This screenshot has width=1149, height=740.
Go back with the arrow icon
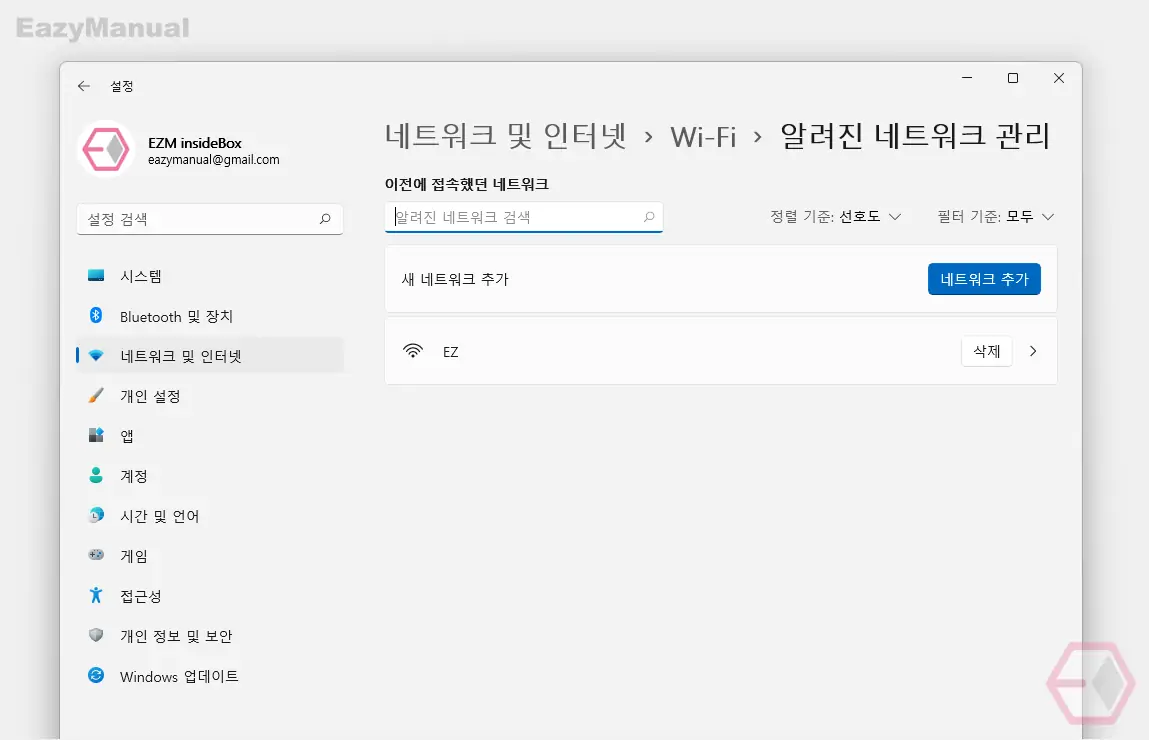pos(84,86)
